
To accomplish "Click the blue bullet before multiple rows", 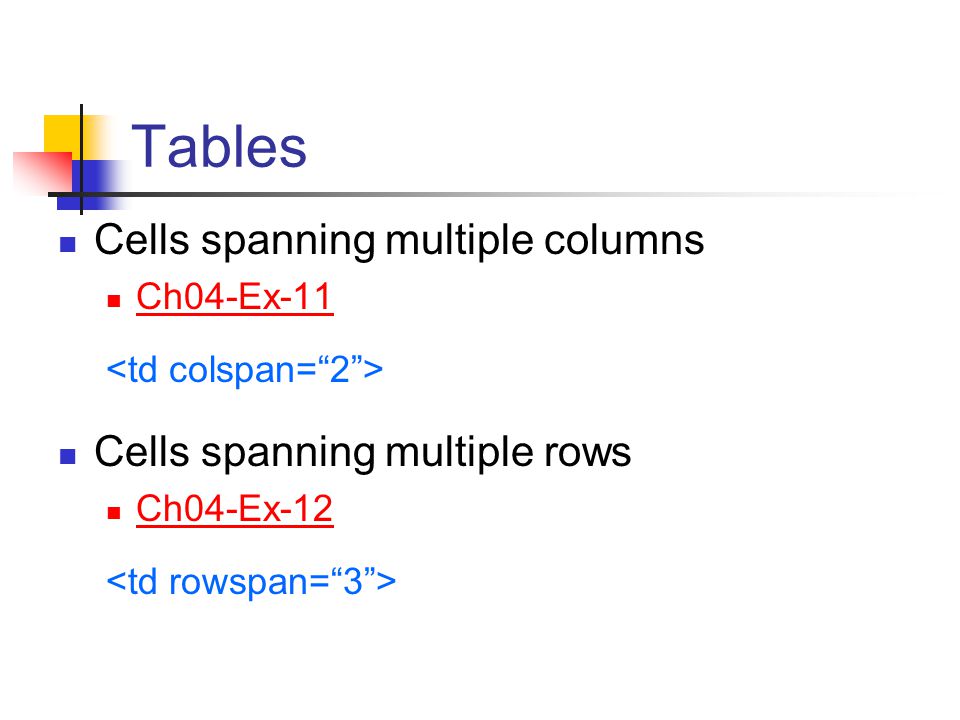I will pyautogui.click(x=67, y=457).
